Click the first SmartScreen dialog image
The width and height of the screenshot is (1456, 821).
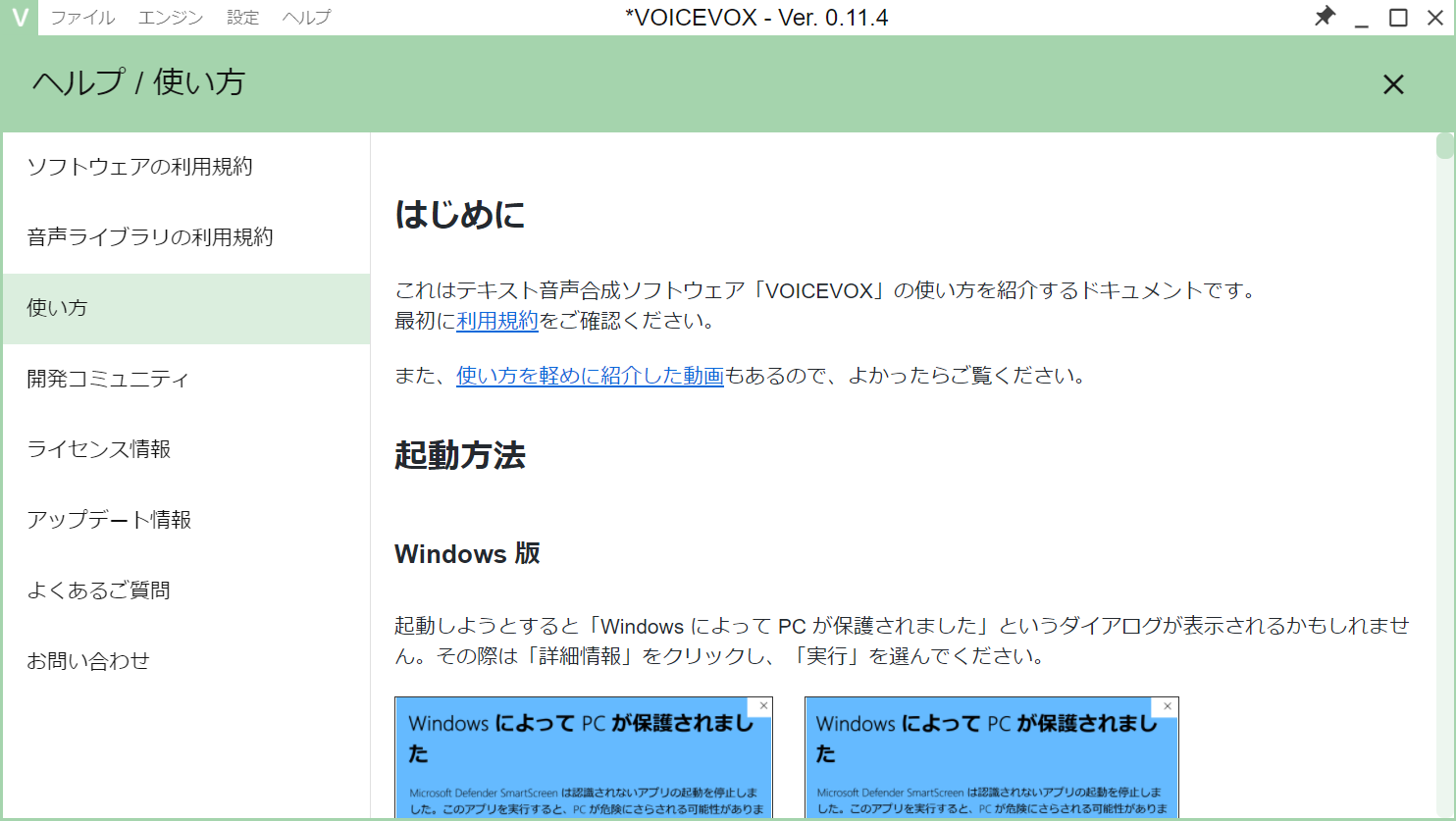[x=584, y=757]
